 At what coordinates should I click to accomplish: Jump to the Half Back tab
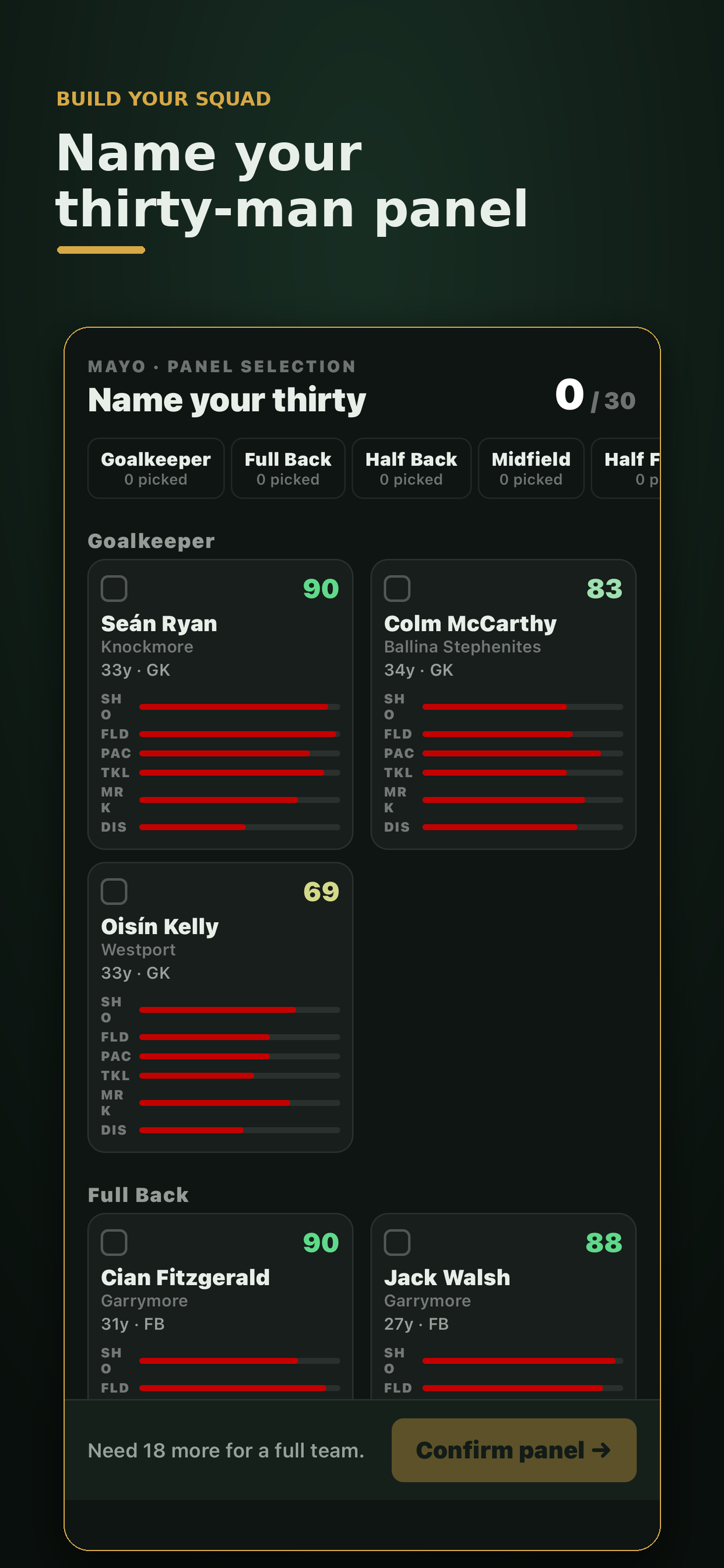point(412,468)
